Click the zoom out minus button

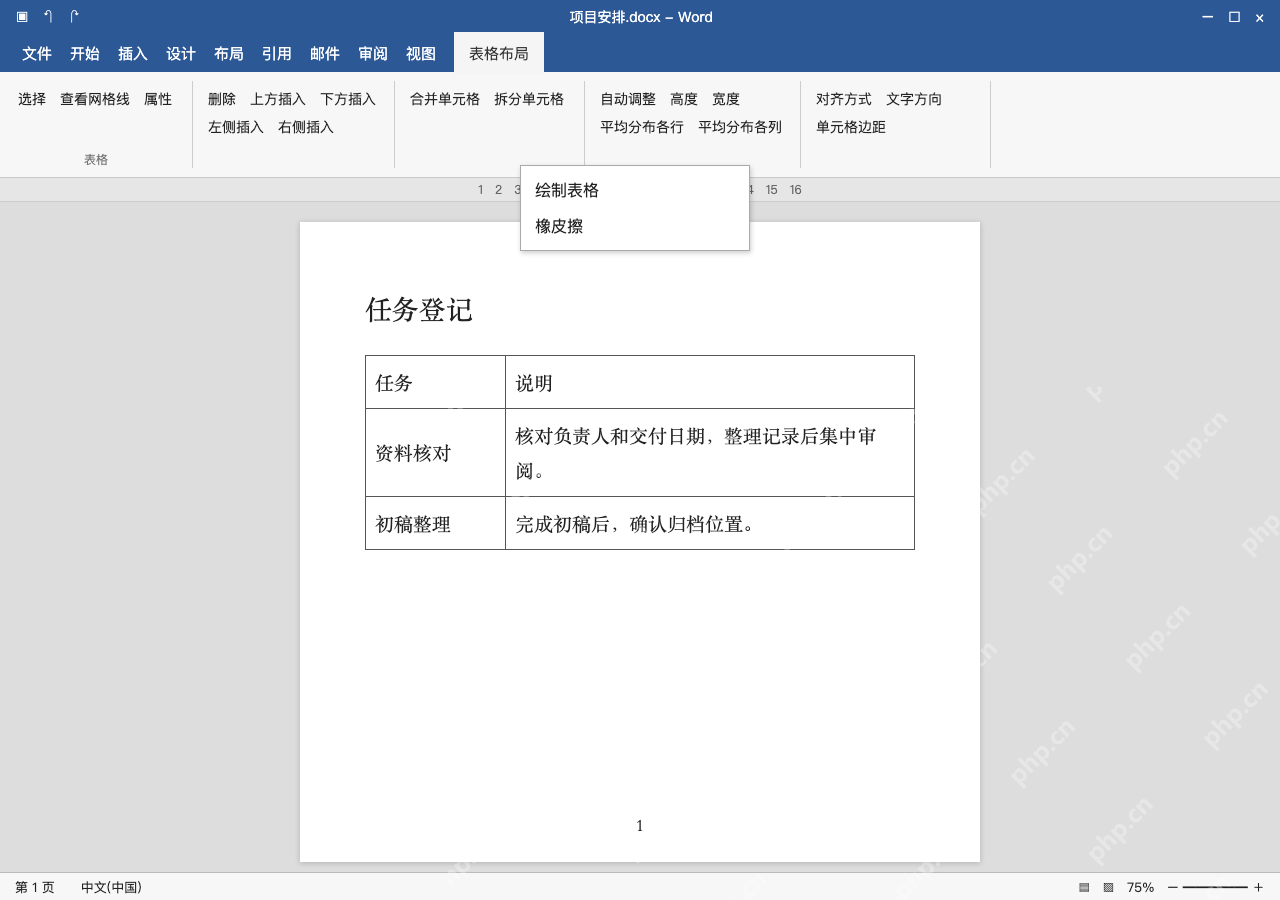tap(1173, 887)
